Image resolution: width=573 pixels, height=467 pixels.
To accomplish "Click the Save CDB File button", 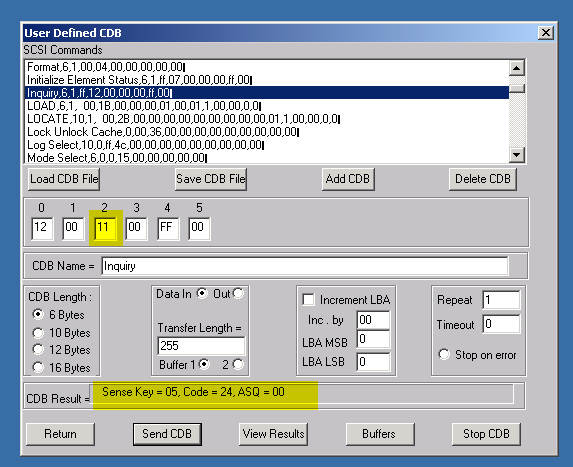I will coord(211,179).
